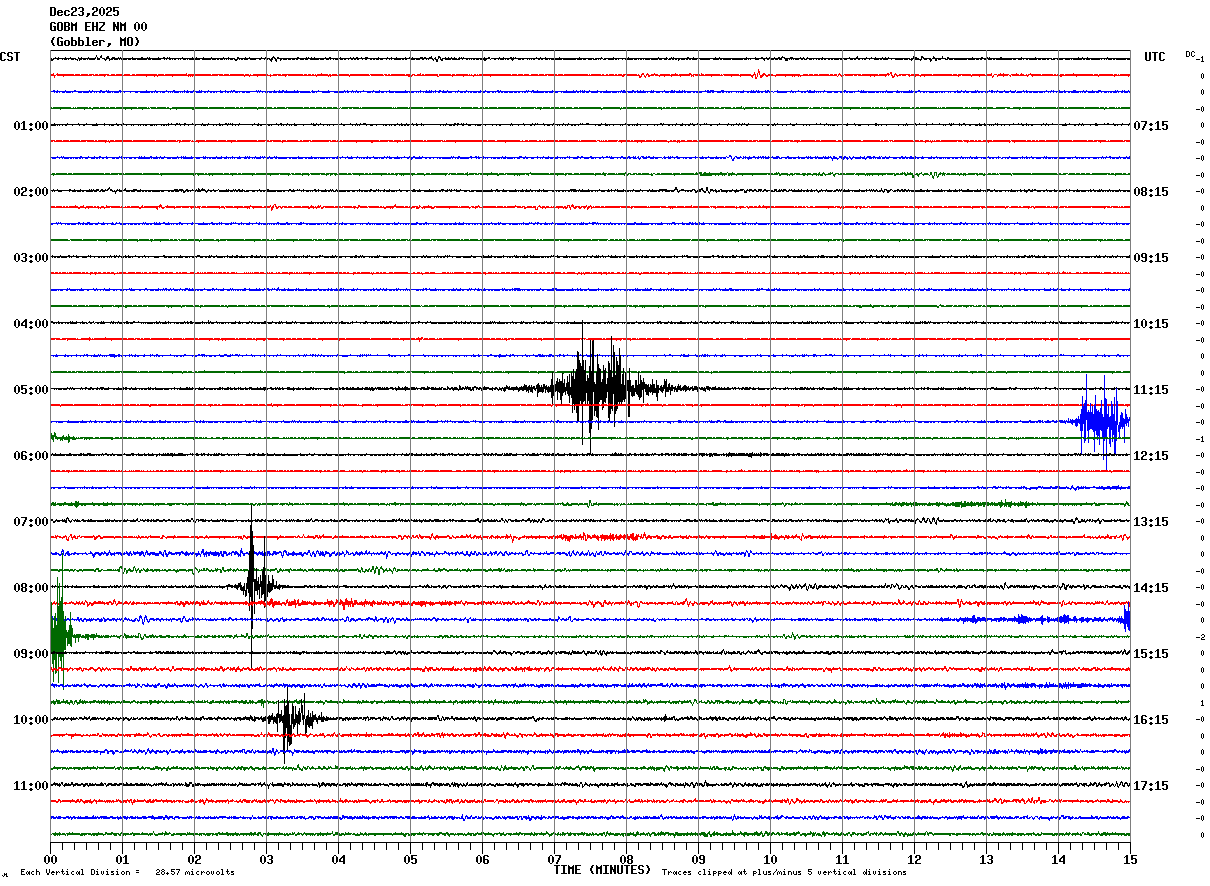Click the DC column header

point(1190,54)
